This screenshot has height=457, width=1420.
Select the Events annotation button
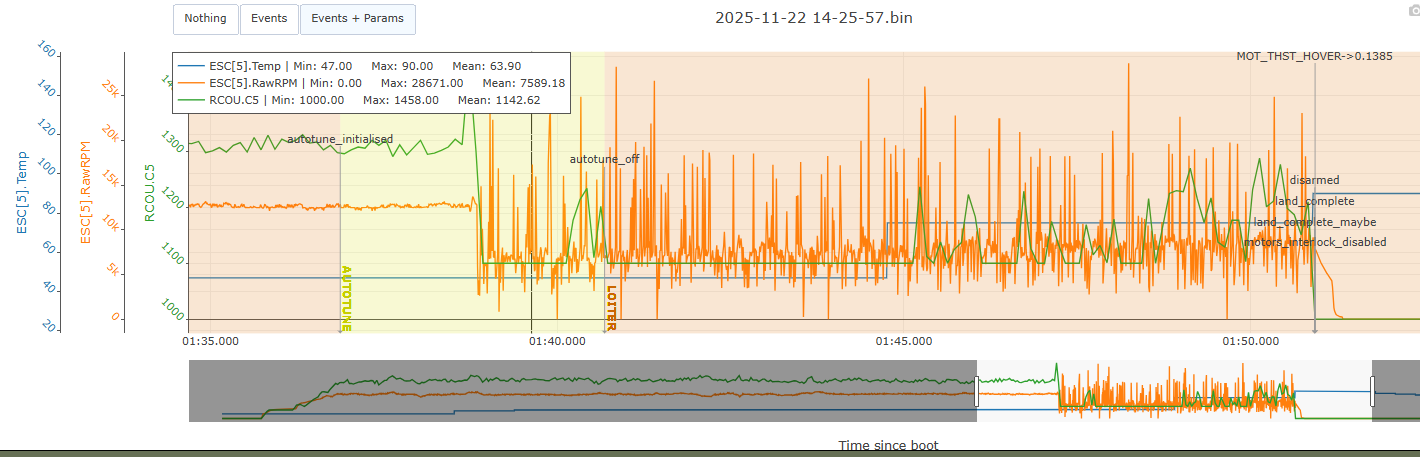click(269, 18)
